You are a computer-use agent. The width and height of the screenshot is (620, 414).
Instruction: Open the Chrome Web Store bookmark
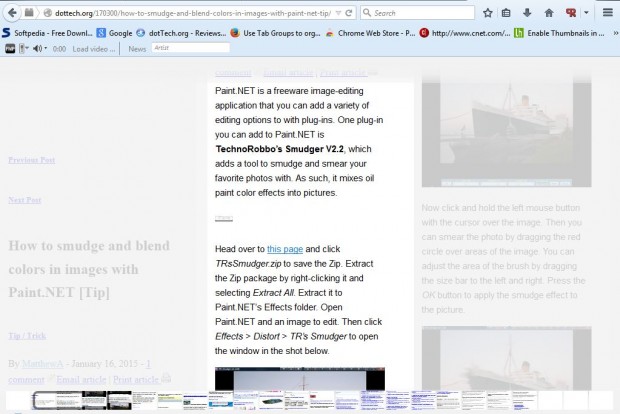[371, 32]
